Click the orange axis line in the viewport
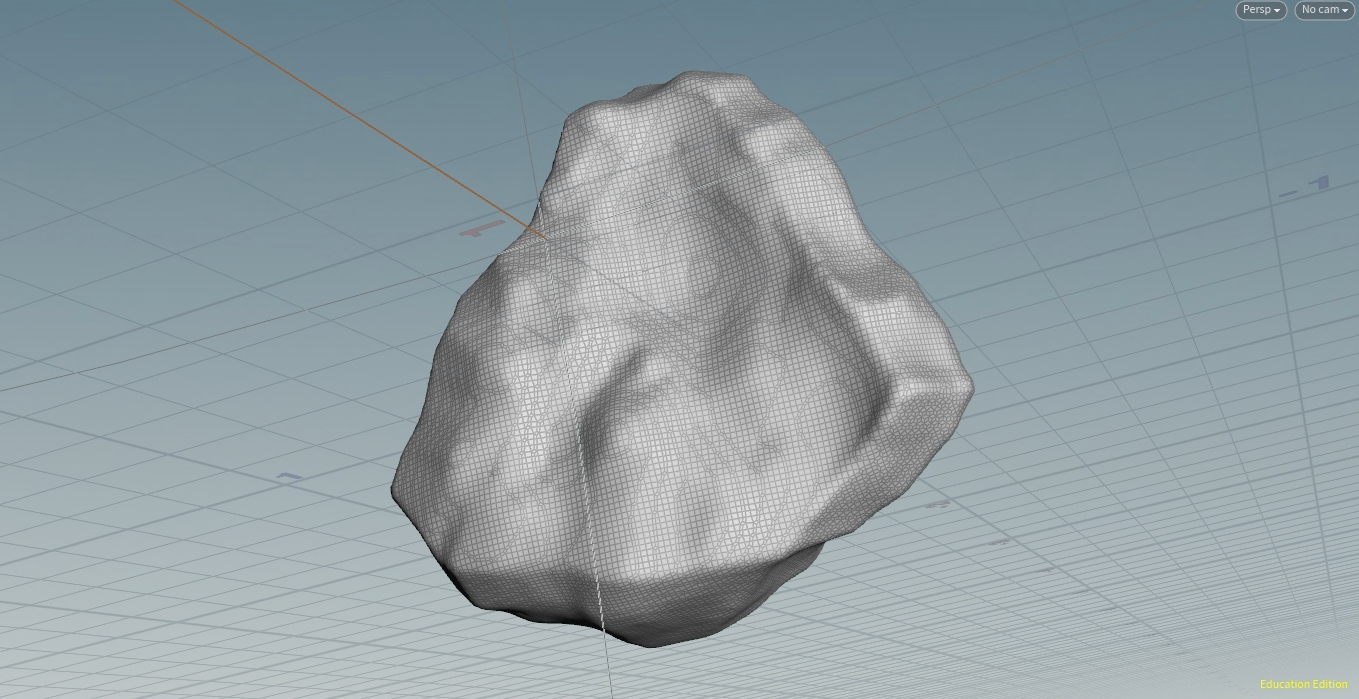The image size is (1359, 699). pos(350,110)
